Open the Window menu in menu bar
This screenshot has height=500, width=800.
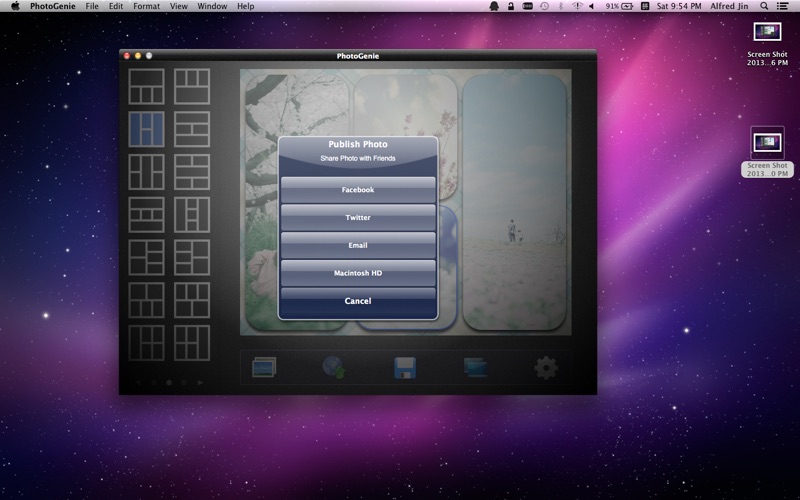coord(212,6)
